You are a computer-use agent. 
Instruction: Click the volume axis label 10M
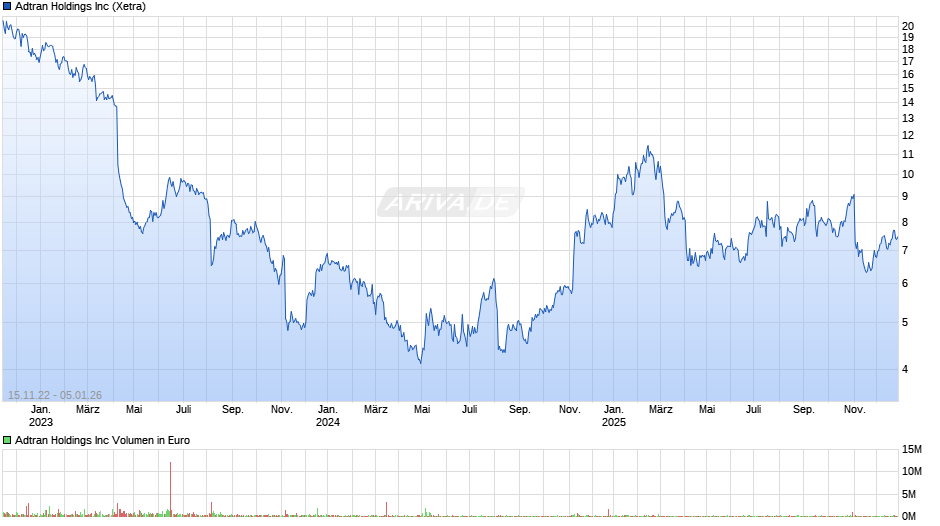[912, 471]
